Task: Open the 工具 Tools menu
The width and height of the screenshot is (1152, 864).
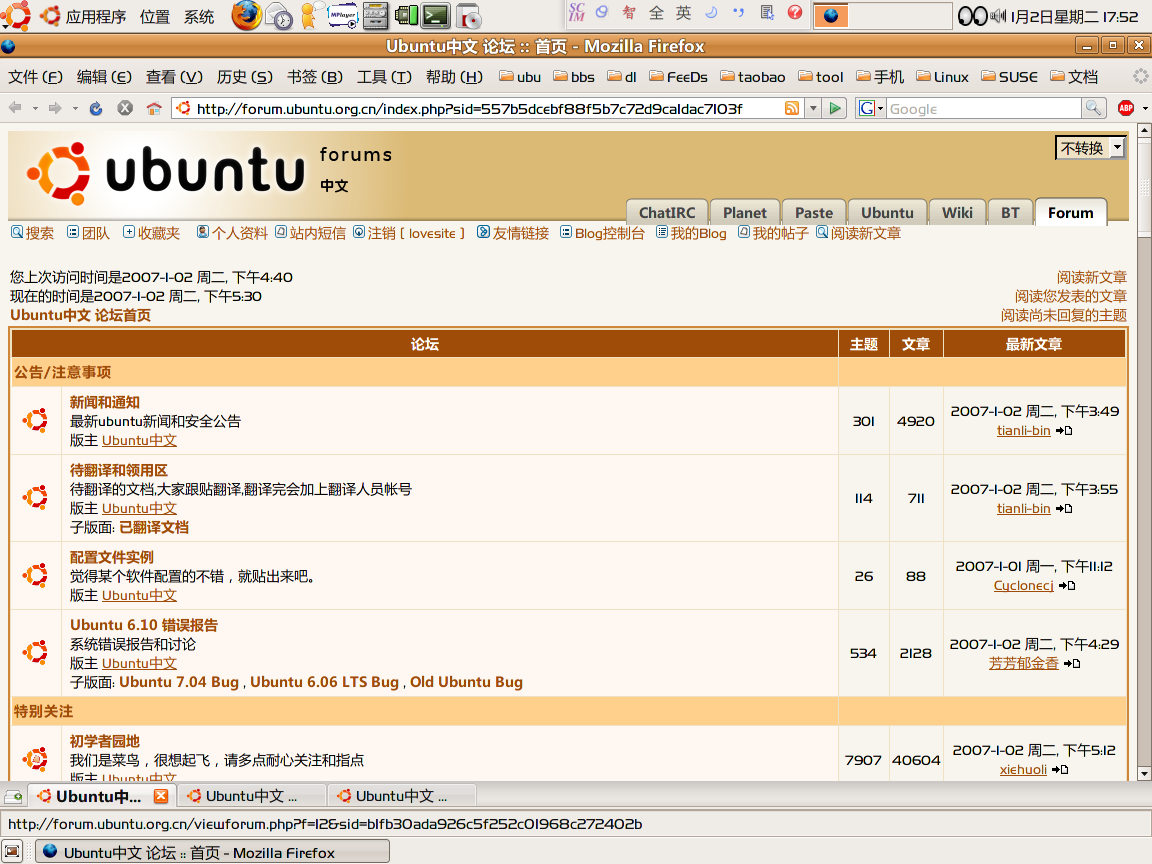Action: coord(384,77)
